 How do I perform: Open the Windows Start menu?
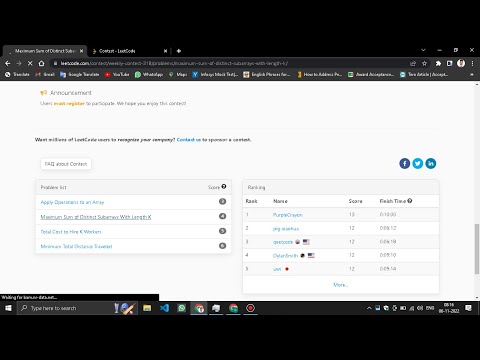coord(8,308)
